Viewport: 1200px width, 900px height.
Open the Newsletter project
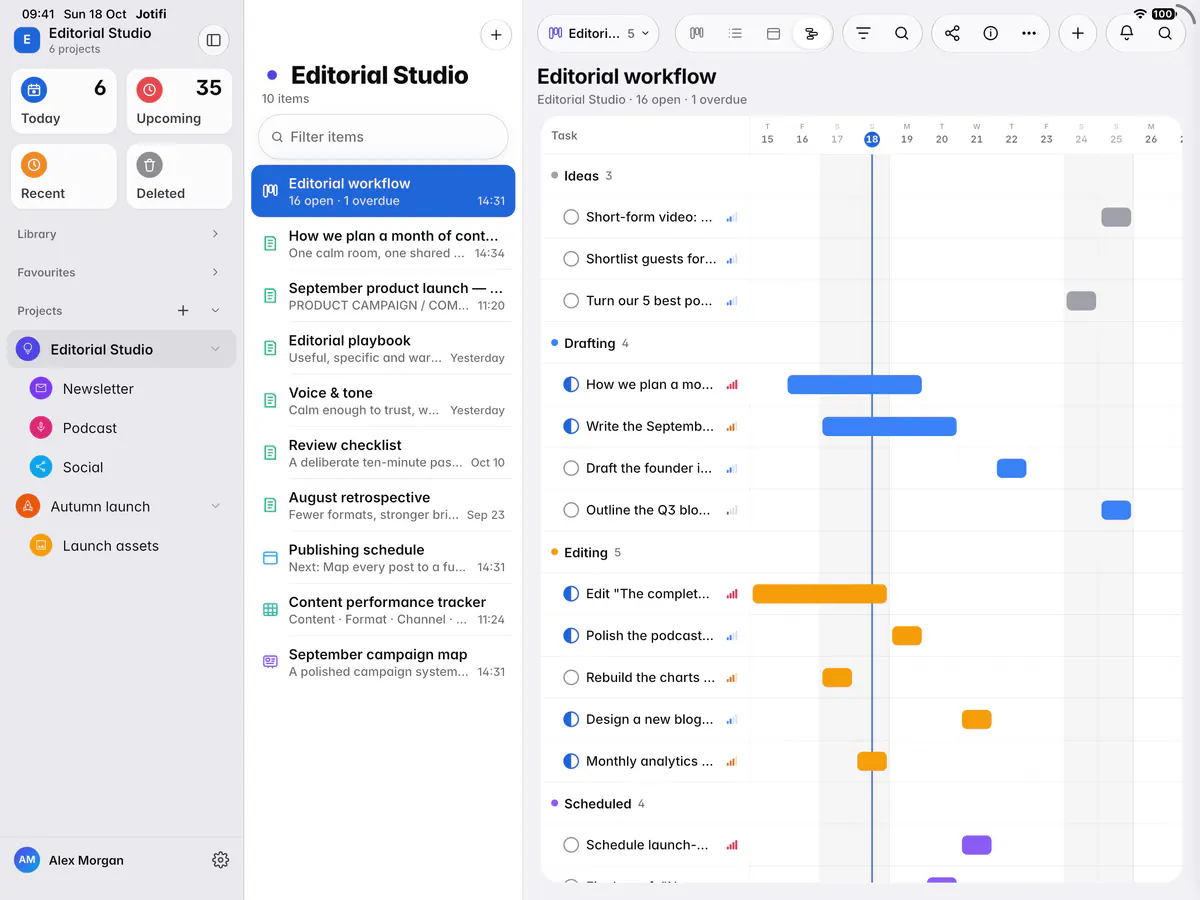(x=122, y=389)
